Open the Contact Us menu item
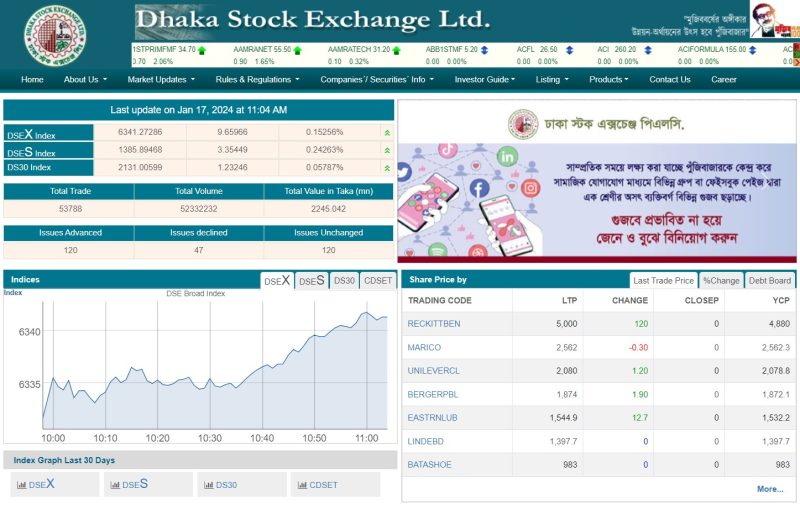The width and height of the screenshot is (800, 509). 669,79
